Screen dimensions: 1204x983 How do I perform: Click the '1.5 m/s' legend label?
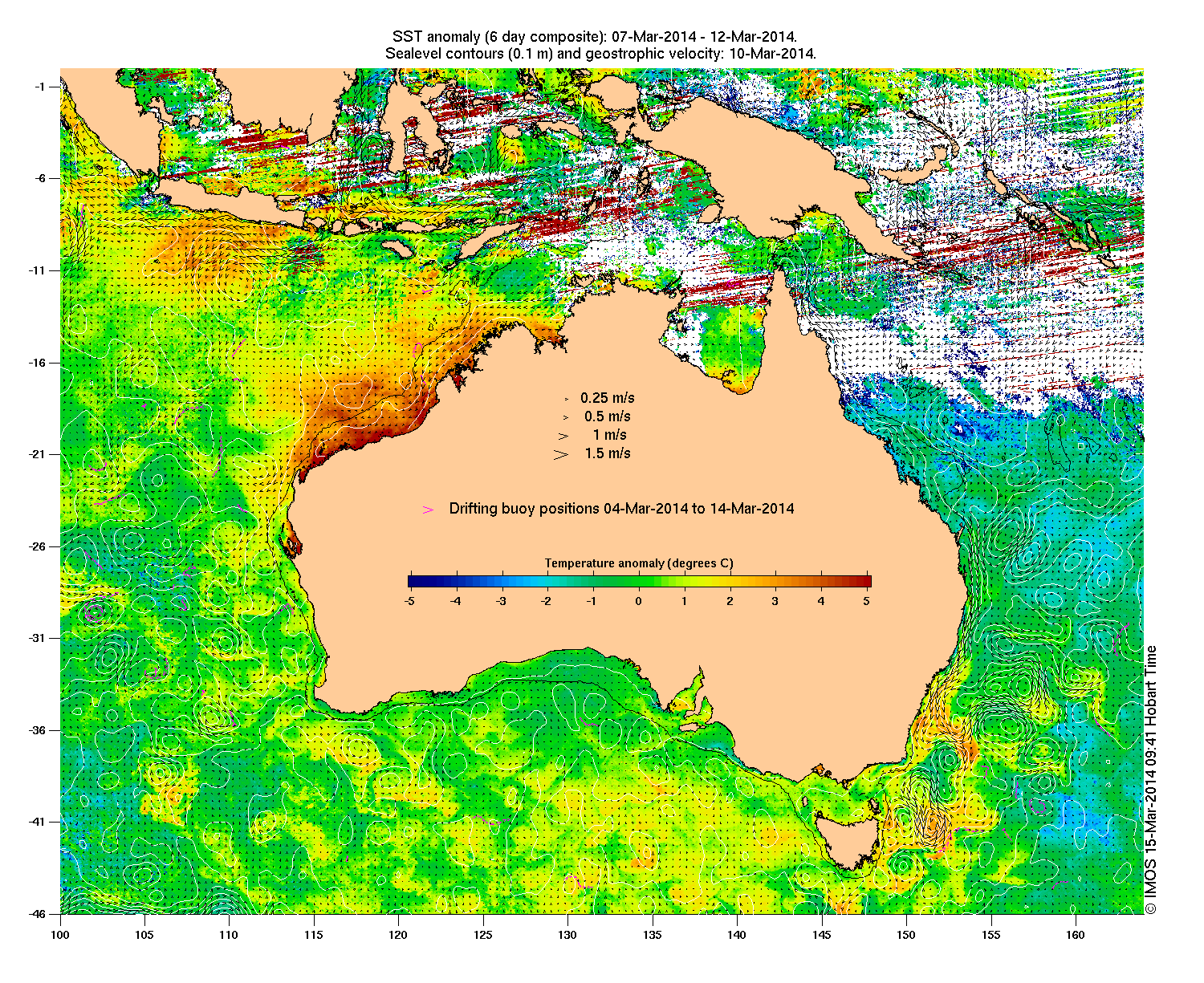pyautogui.click(x=608, y=453)
